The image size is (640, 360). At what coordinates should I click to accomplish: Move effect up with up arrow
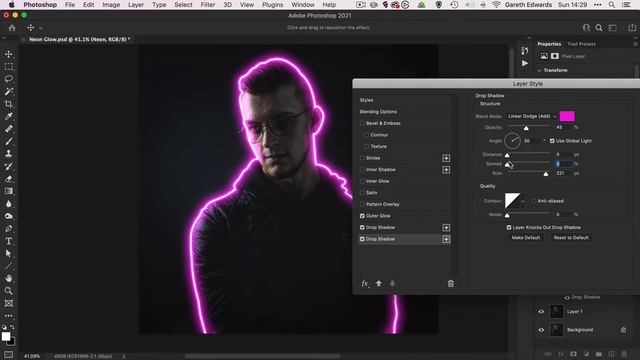[x=379, y=283]
